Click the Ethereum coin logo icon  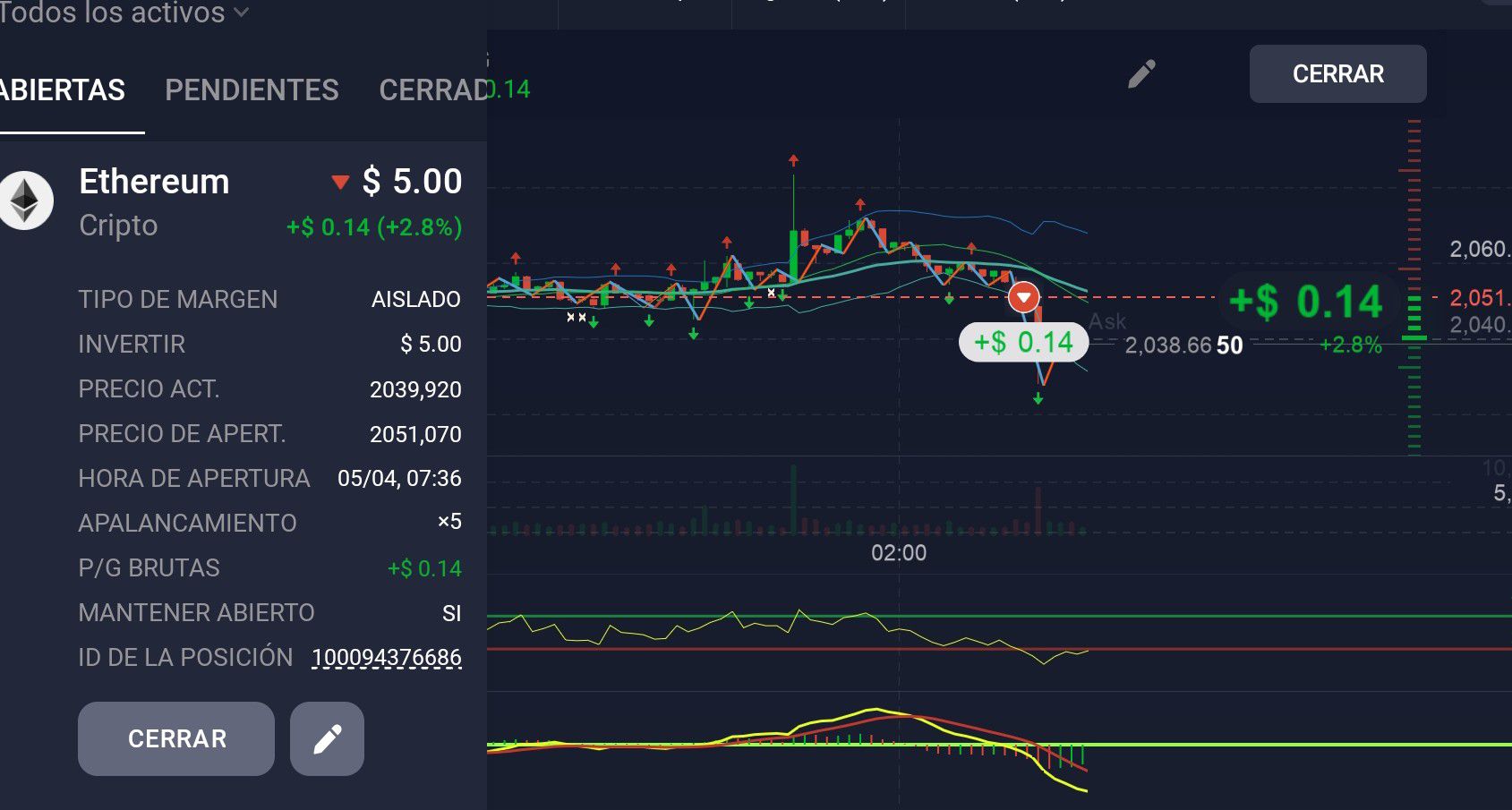[25, 200]
